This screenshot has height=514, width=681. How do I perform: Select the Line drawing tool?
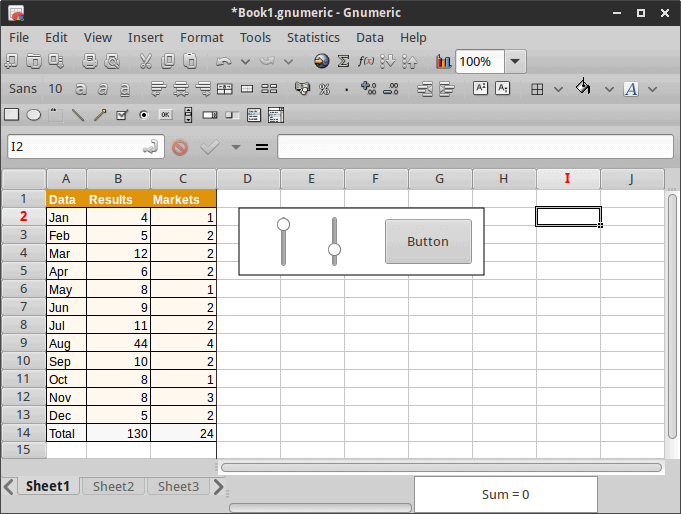click(x=78, y=115)
